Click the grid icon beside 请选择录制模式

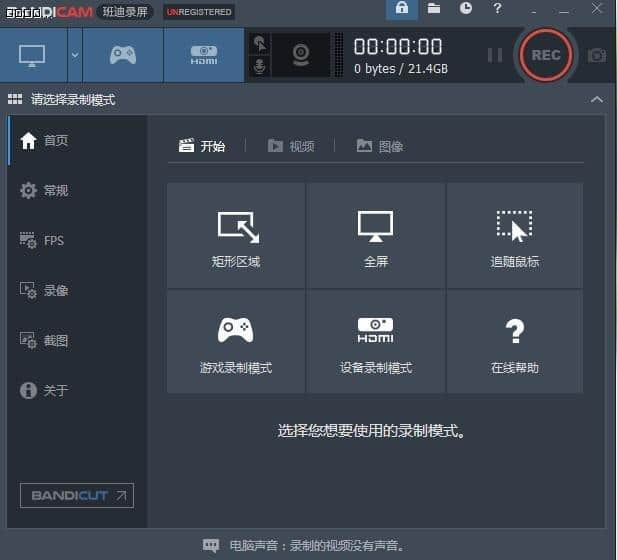pos(15,100)
